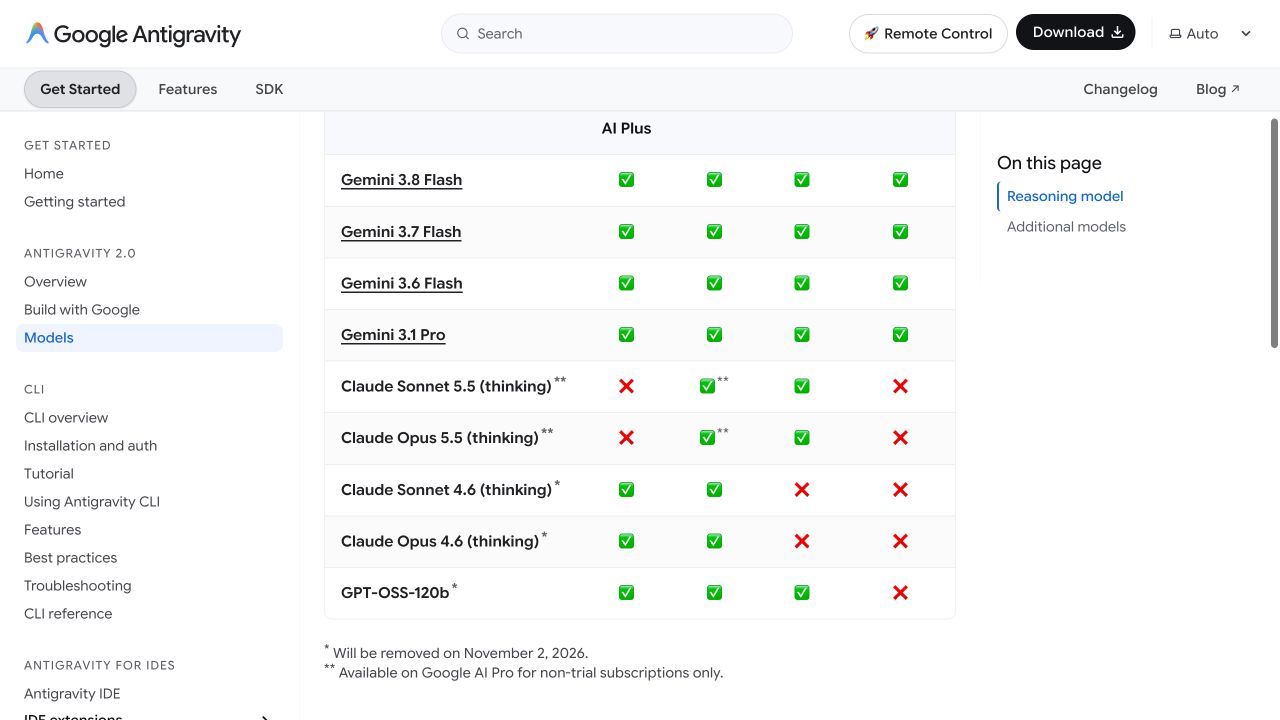Open the Gemini 3.8 Flash model link

pyautogui.click(x=401, y=180)
